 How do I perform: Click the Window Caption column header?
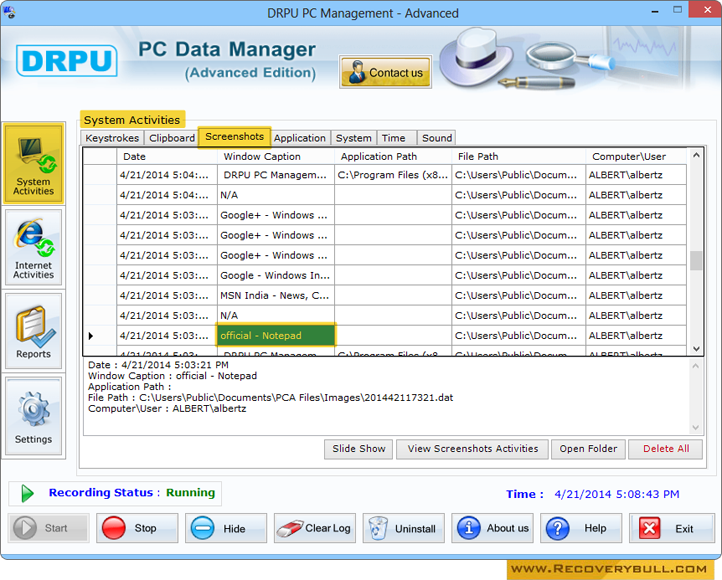click(x=276, y=157)
